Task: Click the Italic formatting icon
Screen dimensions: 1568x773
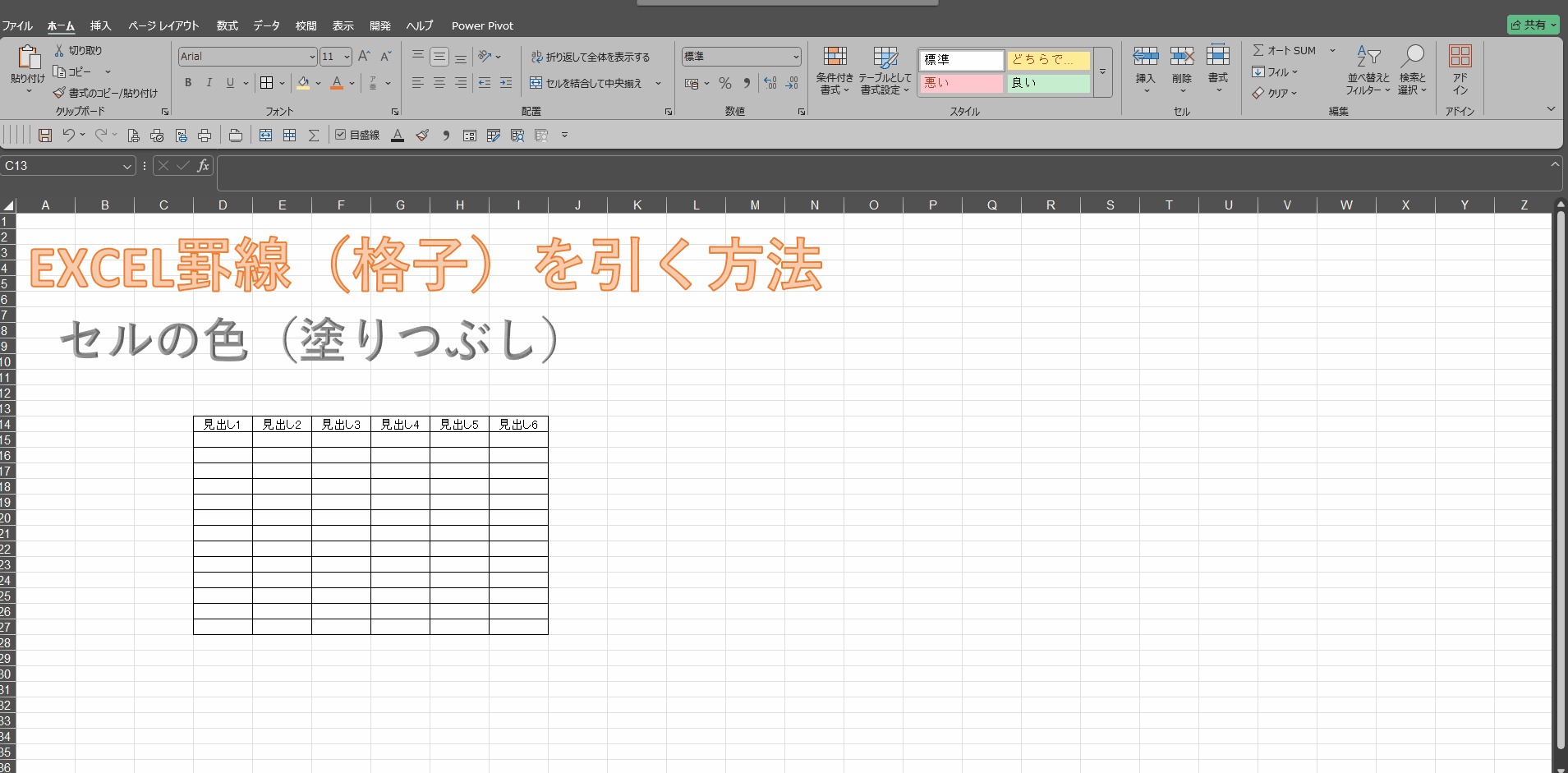Action: [x=209, y=83]
